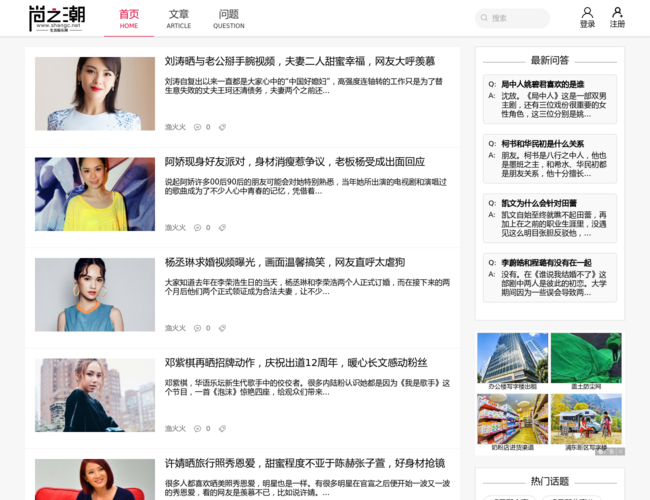
Task: Click the 办公楼写字楼出租 ad image
Action: [x=512, y=358]
